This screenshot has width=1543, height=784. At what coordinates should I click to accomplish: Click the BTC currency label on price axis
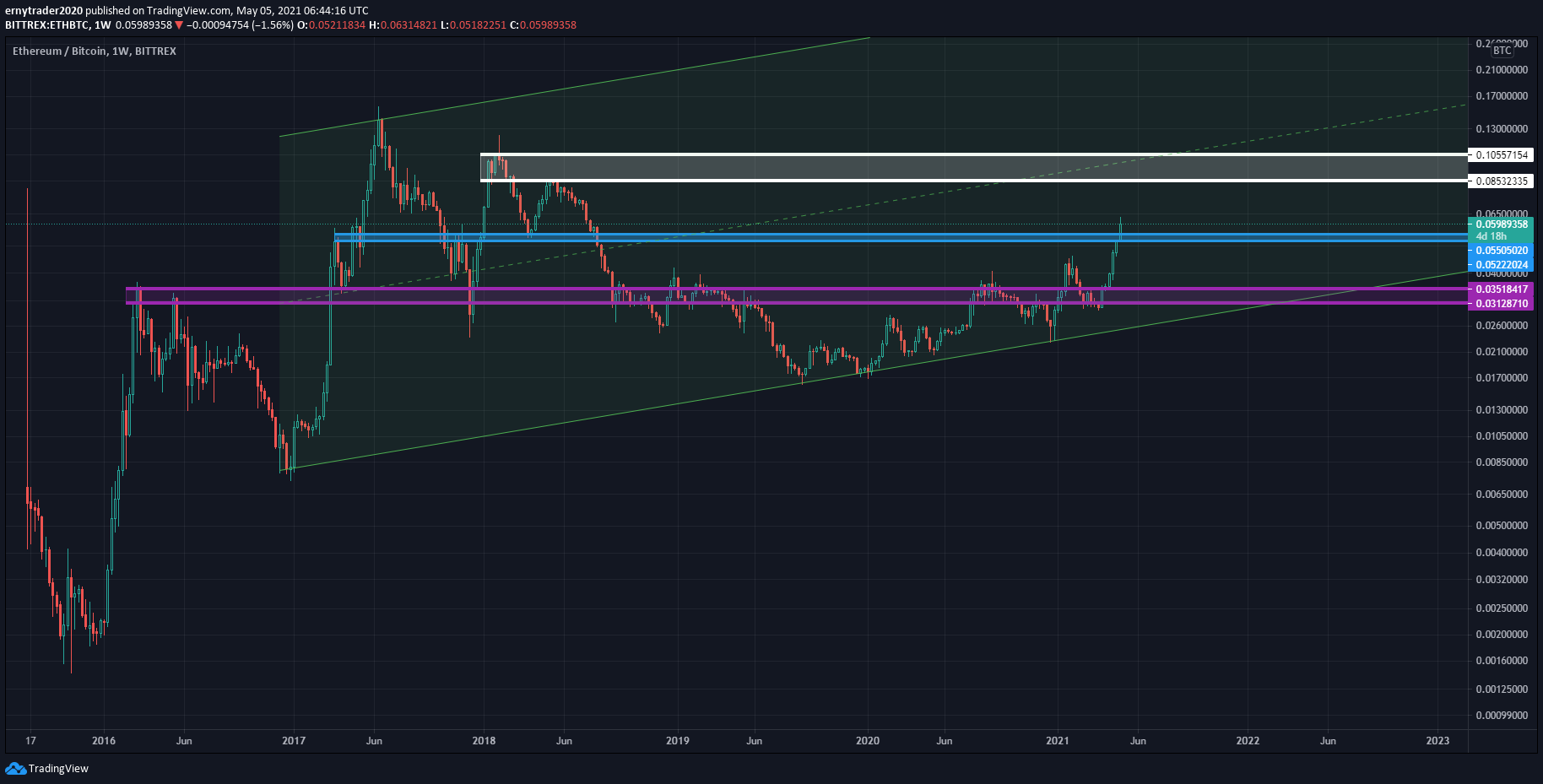click(1502, 51)
